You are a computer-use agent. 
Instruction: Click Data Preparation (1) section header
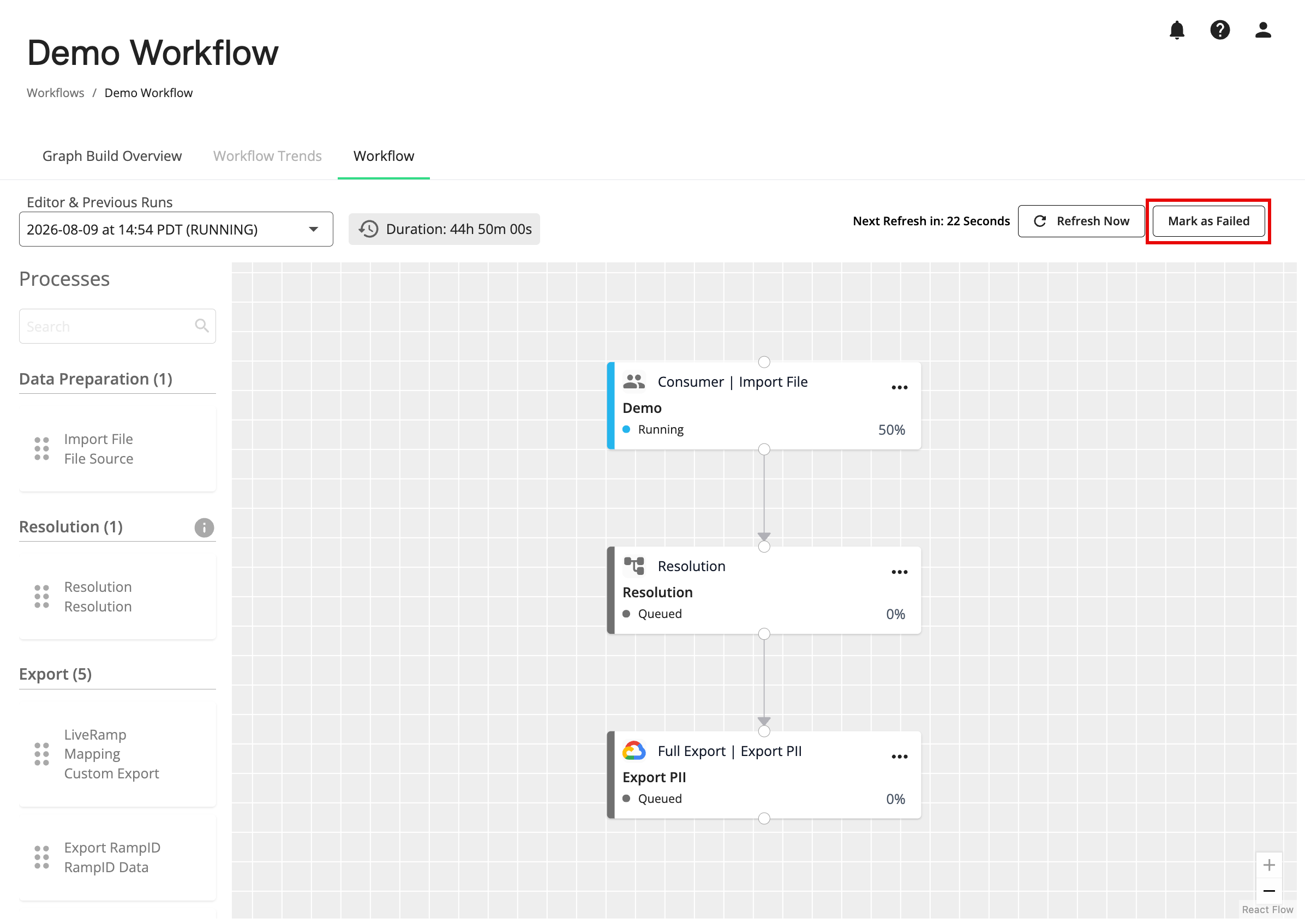pyautogui.click(x=95, y=379)
